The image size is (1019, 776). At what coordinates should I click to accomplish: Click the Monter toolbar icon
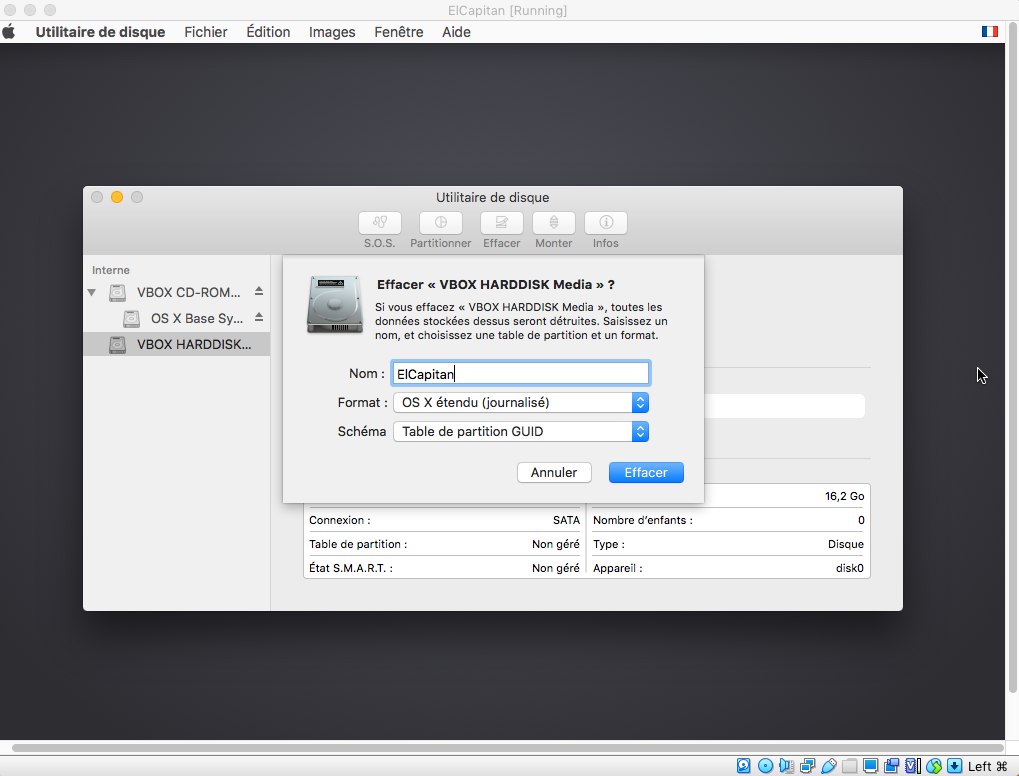coord(554,223)
